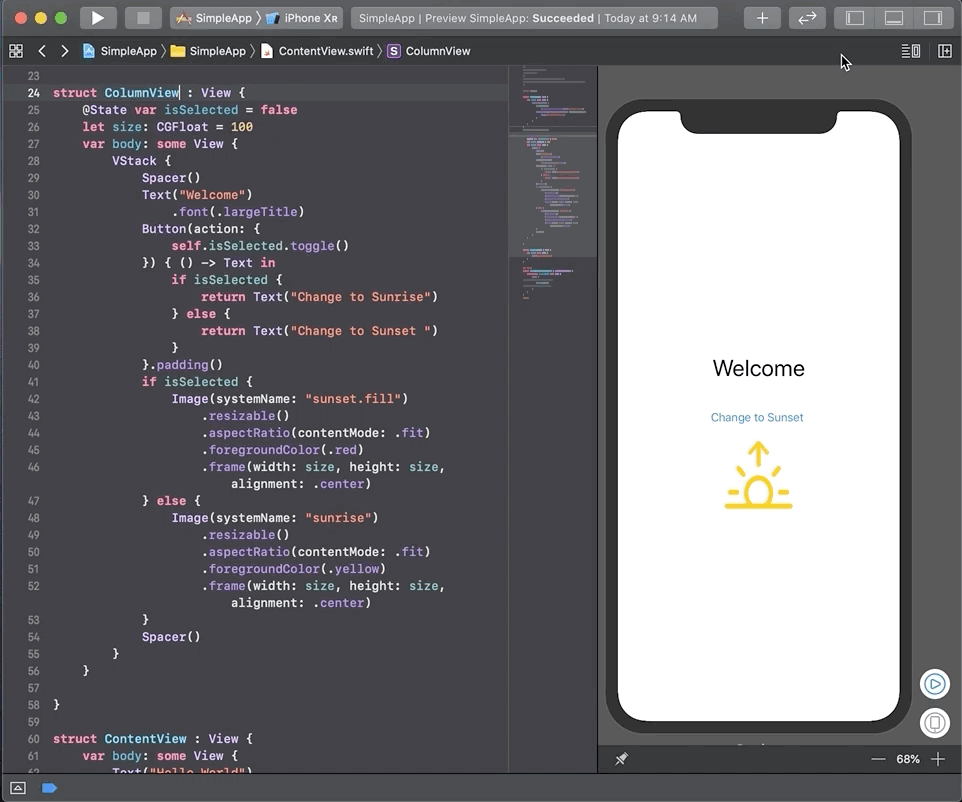Select SimpleApp folder in jump bar

(209, 51)
